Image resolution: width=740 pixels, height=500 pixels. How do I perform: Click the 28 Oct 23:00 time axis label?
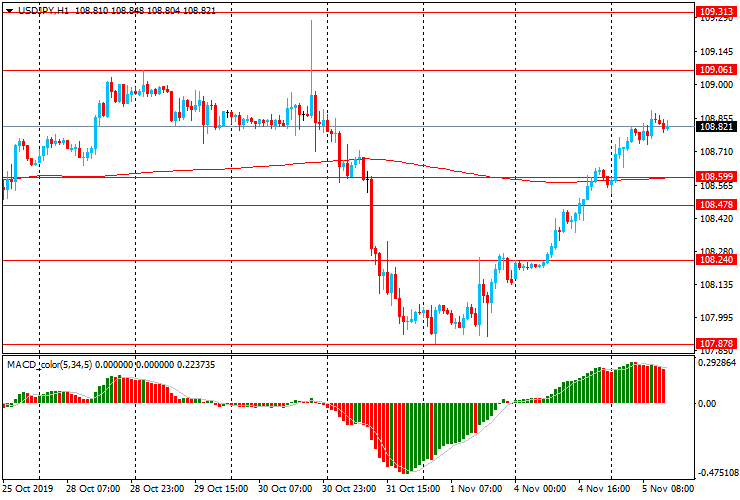click(155, 491)
